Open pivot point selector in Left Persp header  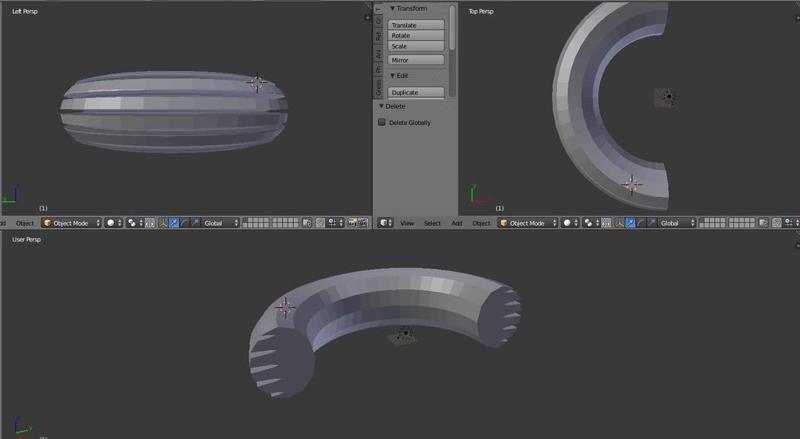135,223
